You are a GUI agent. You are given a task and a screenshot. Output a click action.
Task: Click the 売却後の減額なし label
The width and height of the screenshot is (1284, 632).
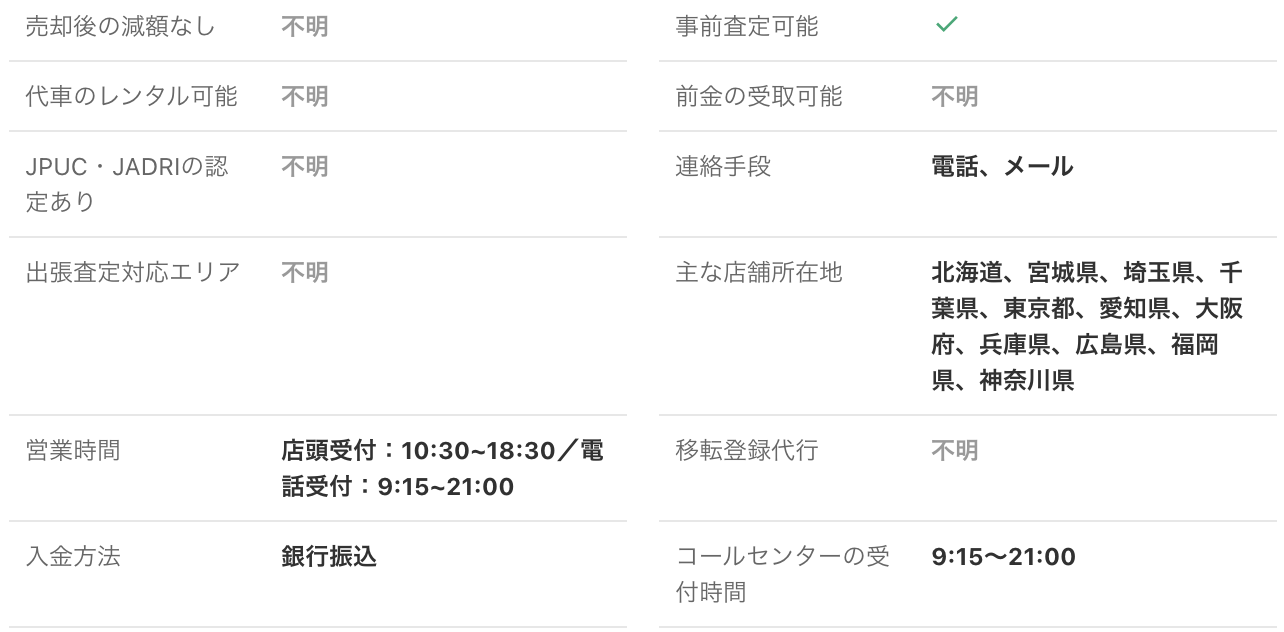(120, 27)
